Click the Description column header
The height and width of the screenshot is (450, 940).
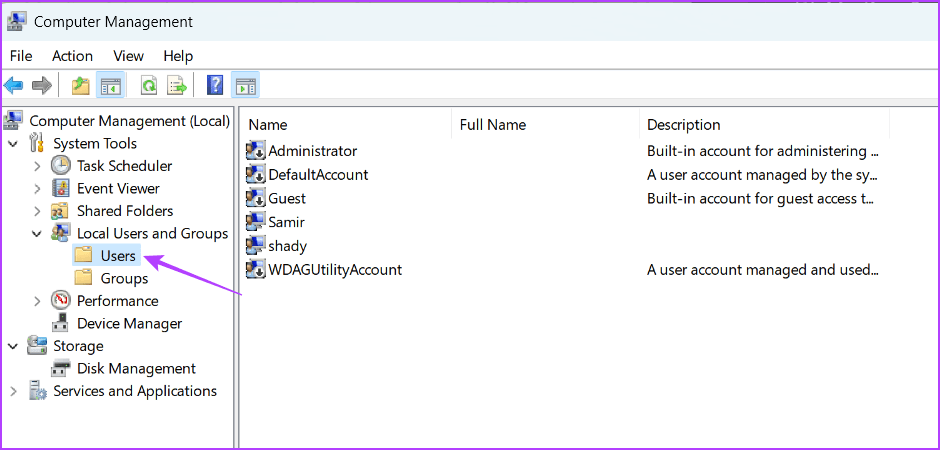pos(683,125)
